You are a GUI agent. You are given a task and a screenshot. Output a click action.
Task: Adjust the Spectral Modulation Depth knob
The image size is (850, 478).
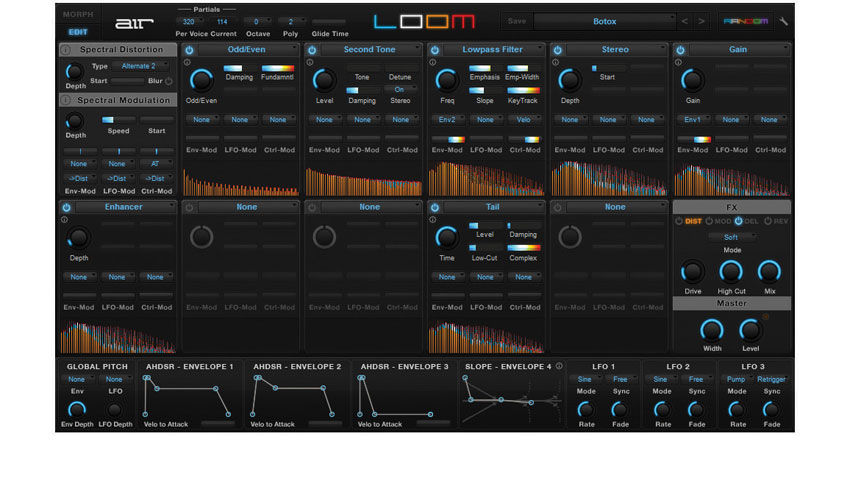74,121
